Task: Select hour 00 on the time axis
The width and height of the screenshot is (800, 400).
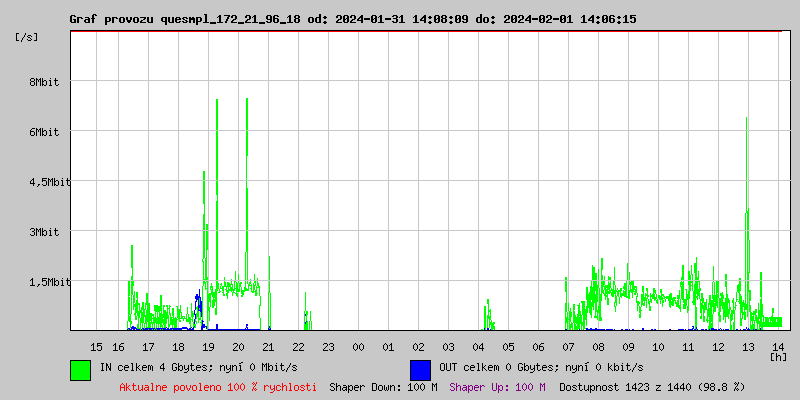Action: (x=358, y=346)
